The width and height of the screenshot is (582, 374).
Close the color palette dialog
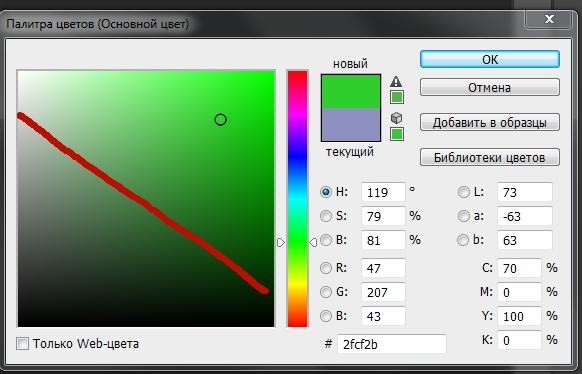(x=549, y=19)
